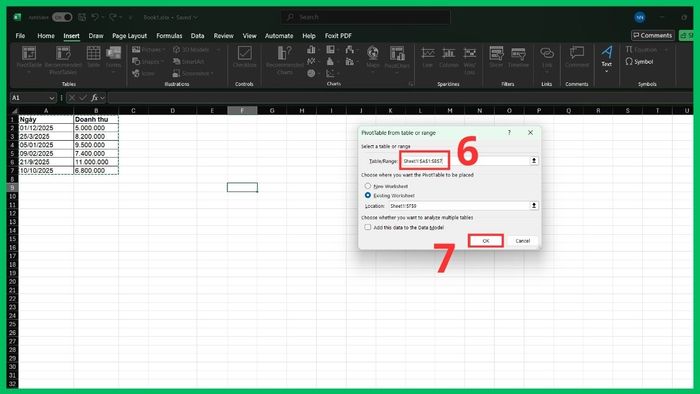
Task: Confirm the PivotTable dialog with OK
Action: coord(486,241)
